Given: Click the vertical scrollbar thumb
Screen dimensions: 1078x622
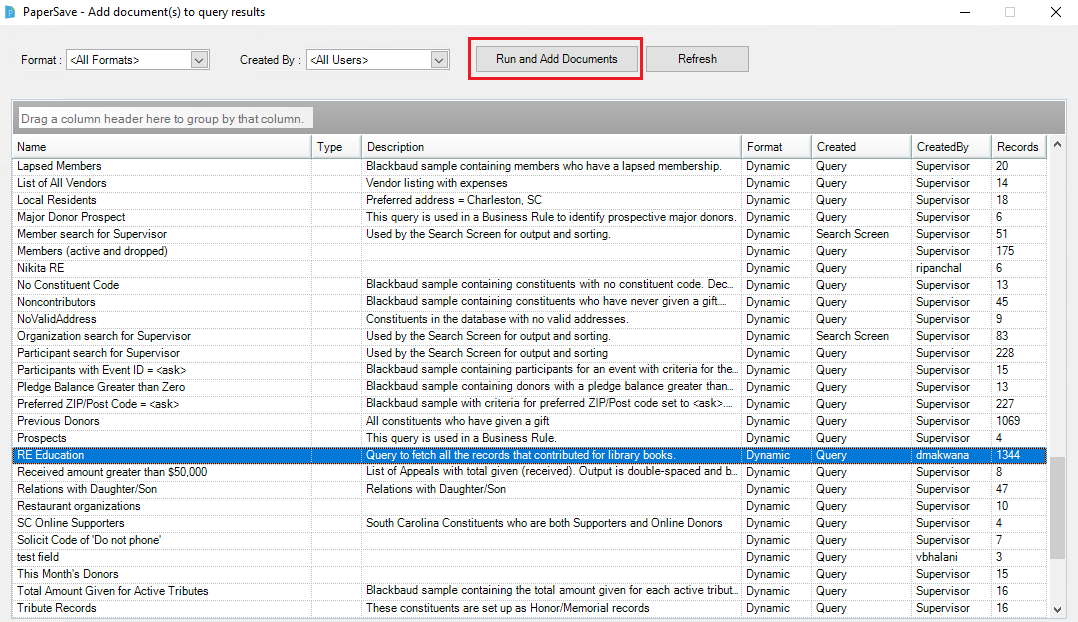Looking at the screenshot, I should tap(1058, 510).
